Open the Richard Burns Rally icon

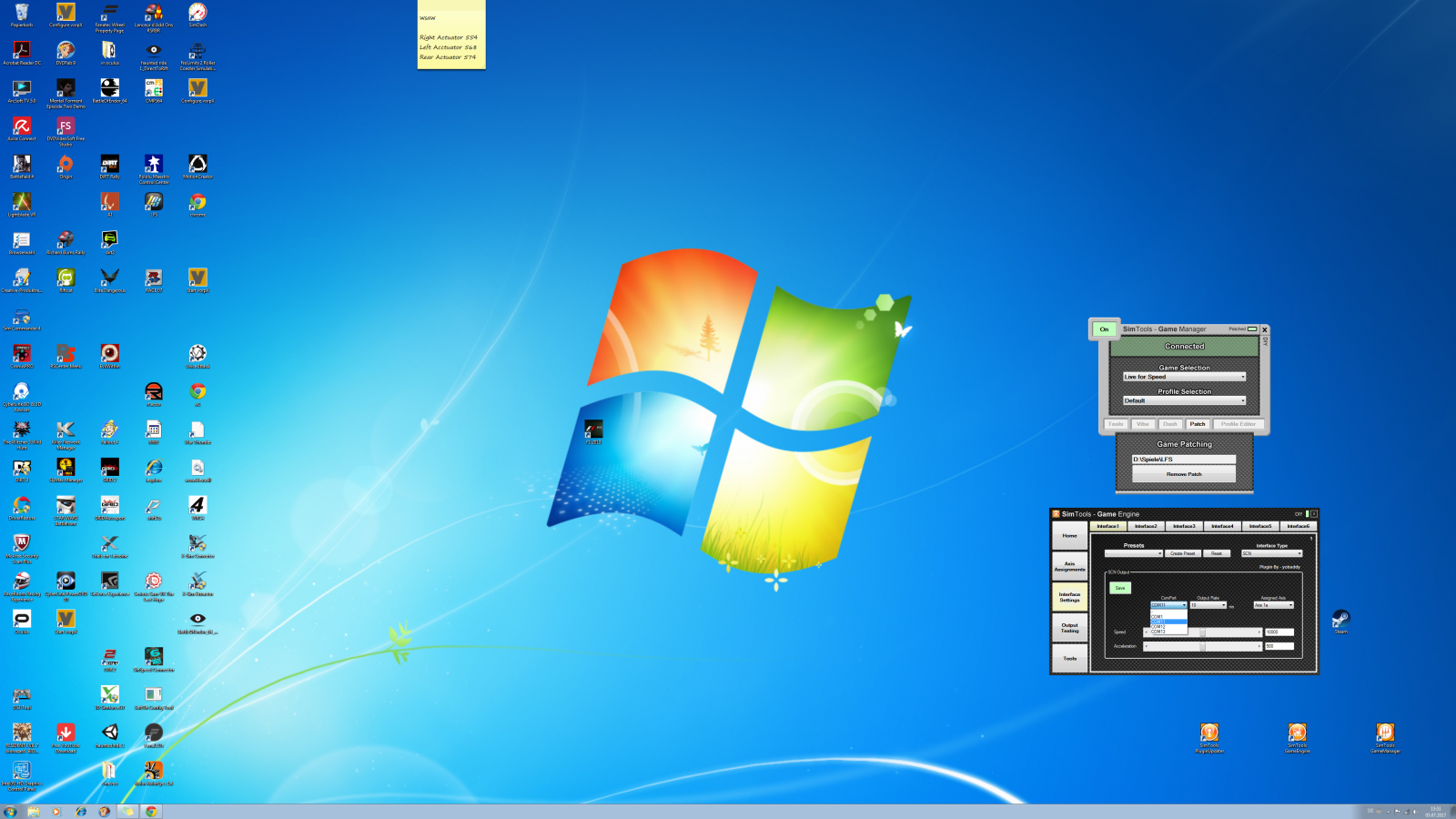click(x=66, y=243)
